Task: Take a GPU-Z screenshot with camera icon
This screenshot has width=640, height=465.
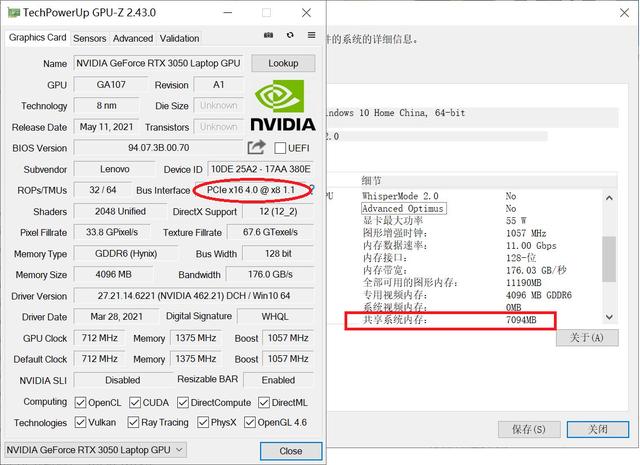Action: click(268, 35)
